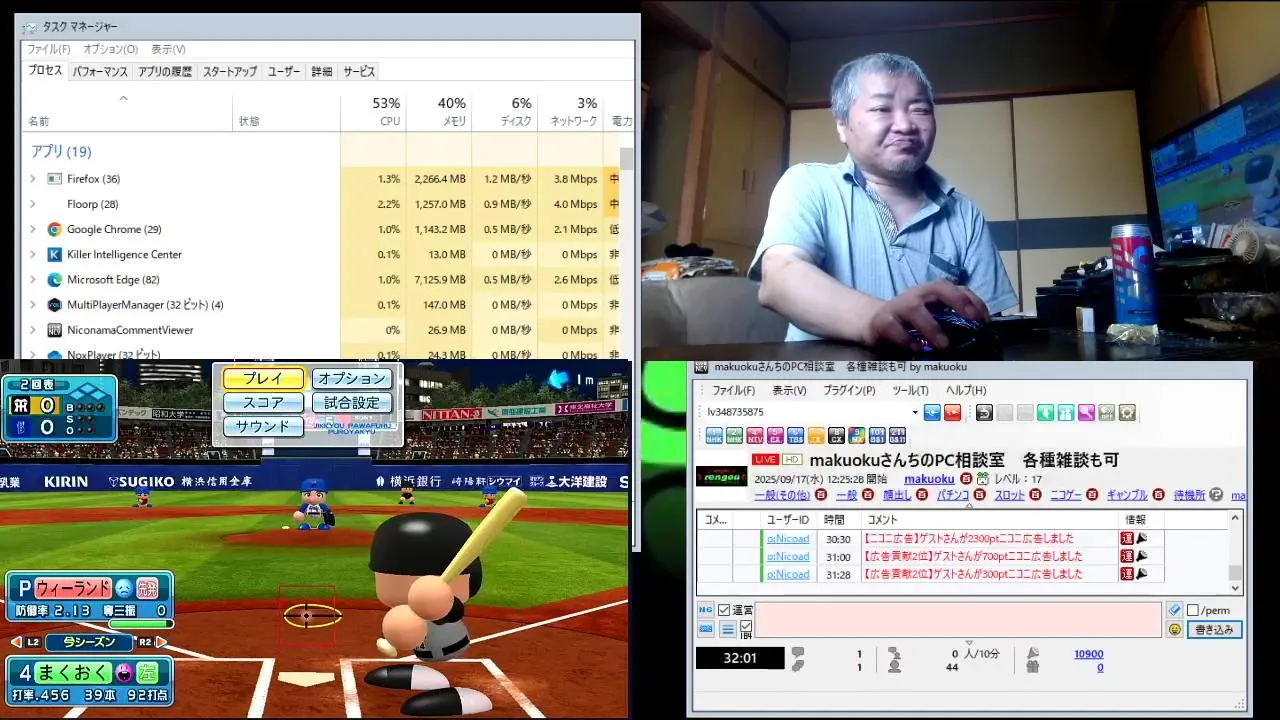Screen dimensions: 1280x720
Task: Click the green download-arrow toolbar icon
Action: (x=1045, y=412)
